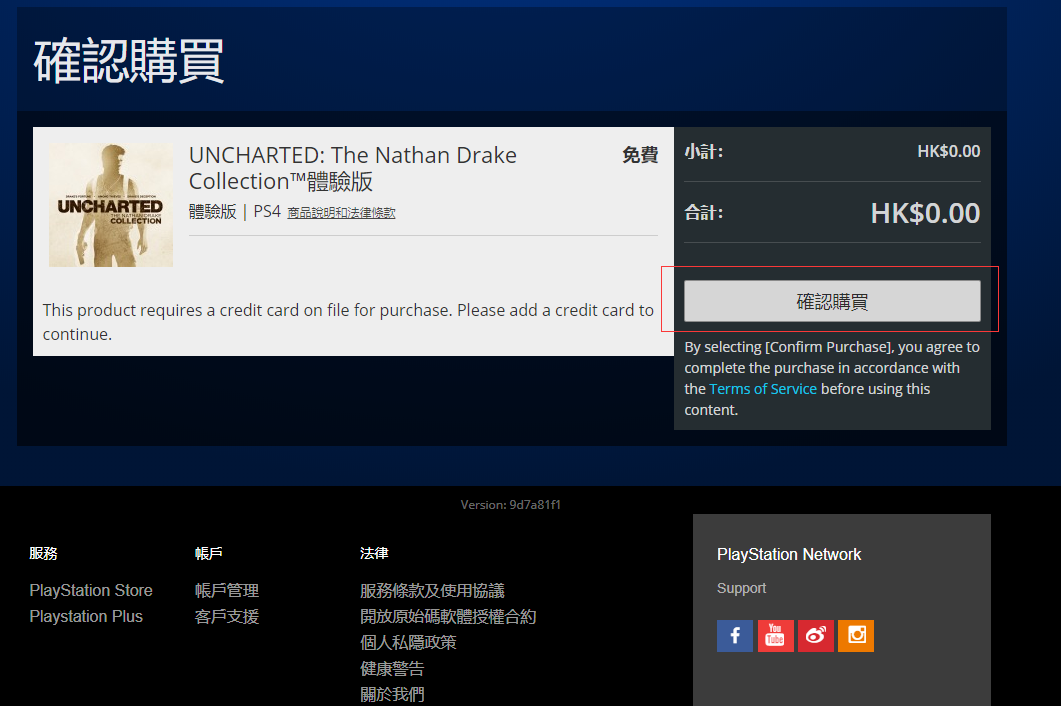Open the PlayStation YouTube channel icon
The image size is (1061, 706).
pyautogui.click(x=775, y=636)
